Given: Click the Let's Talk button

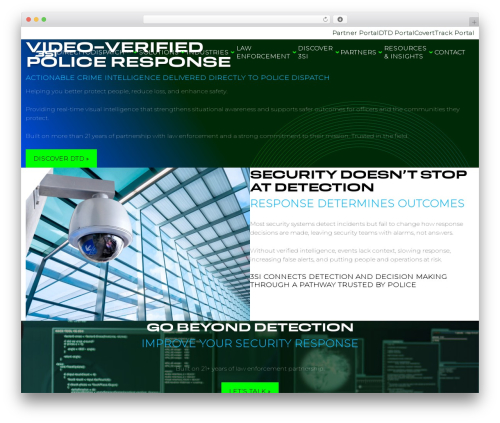Looking at the screenshot, I should pyautogui.click(x=250, y=388).
